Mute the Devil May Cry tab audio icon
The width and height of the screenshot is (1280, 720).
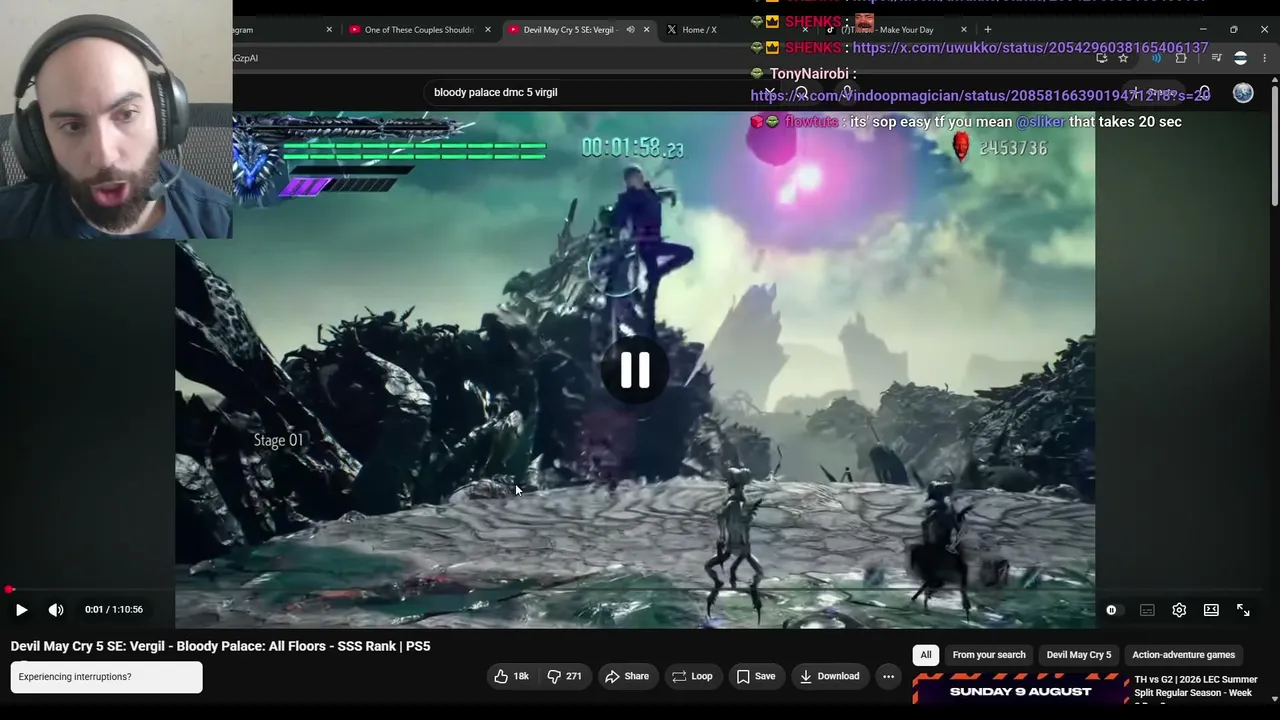pyautogui.click(x=630, y=30)
